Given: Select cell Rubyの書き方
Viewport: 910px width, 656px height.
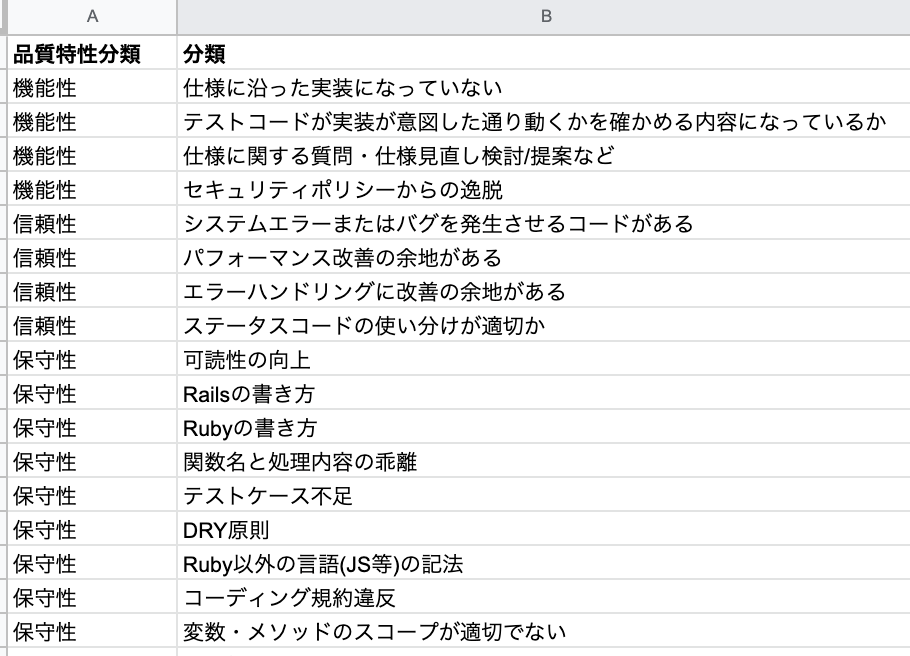Looking at the screenshot, I should point(544,427).
